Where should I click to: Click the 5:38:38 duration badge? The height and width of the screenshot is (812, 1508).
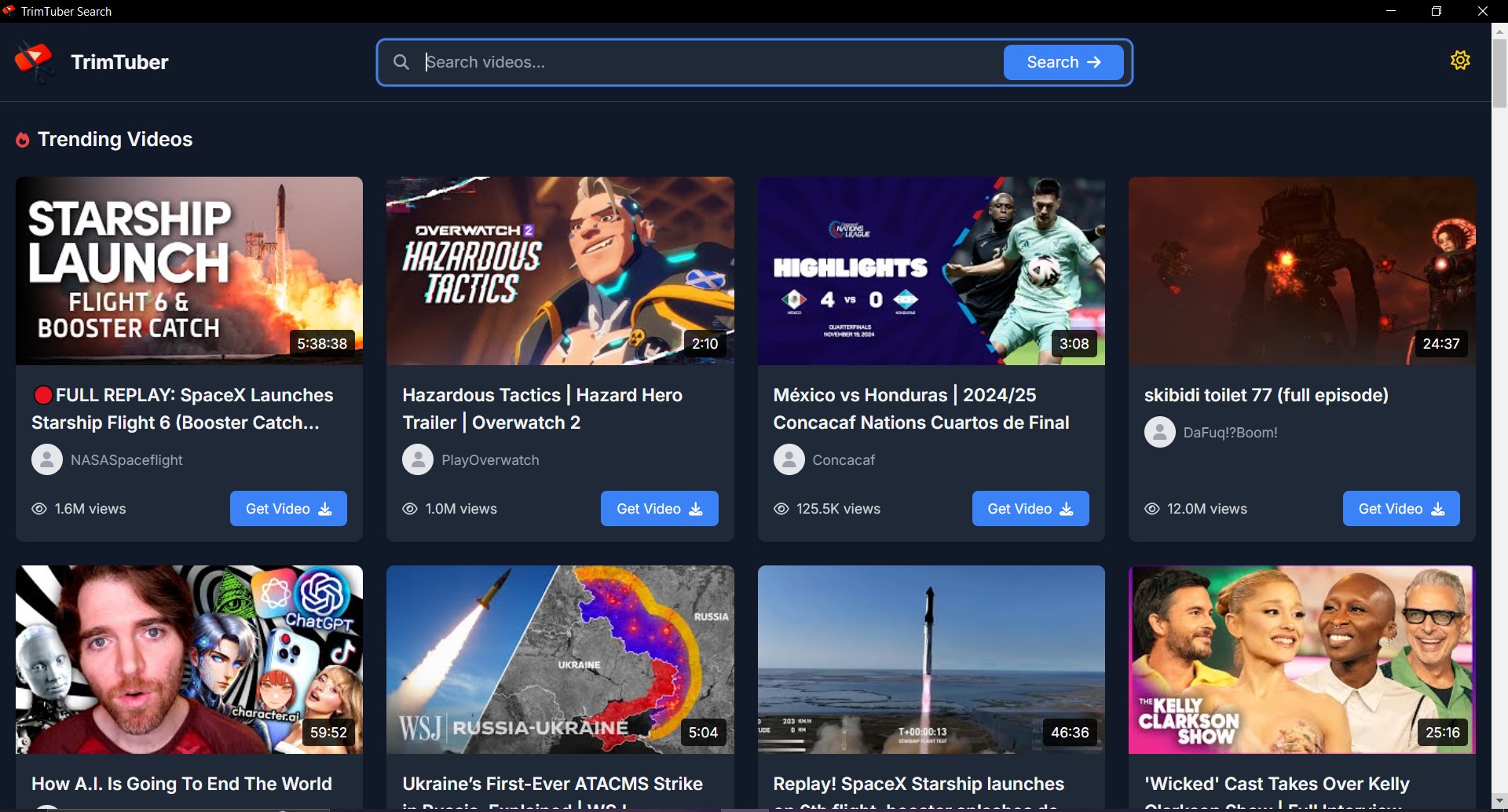click(x=322, y=344)
